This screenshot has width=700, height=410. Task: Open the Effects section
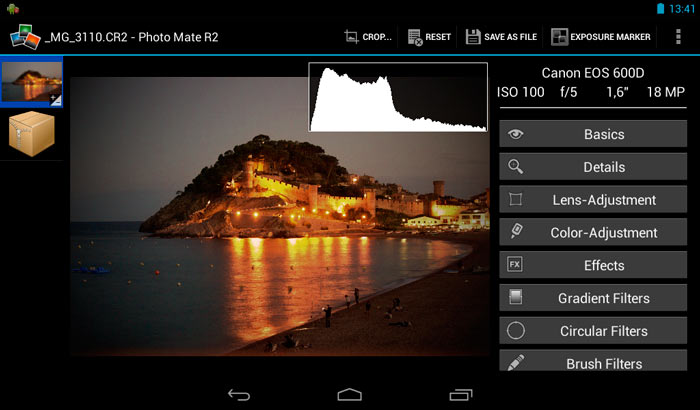593,265
